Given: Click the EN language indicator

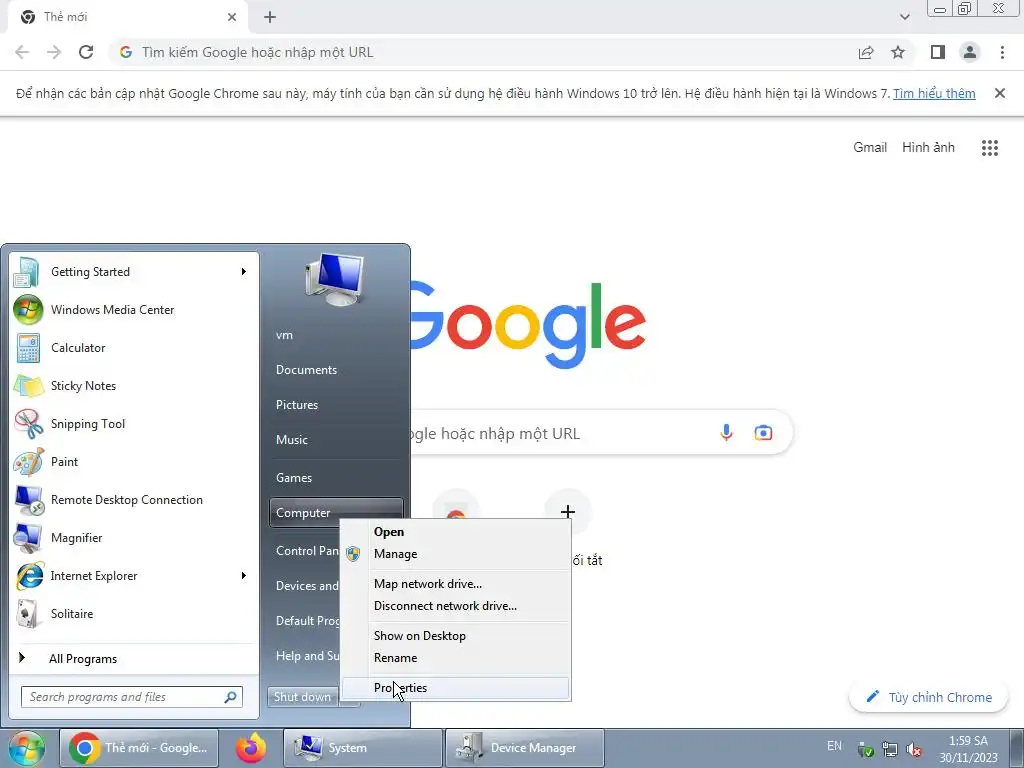Looking at the screenshot, I should (834, 746).
